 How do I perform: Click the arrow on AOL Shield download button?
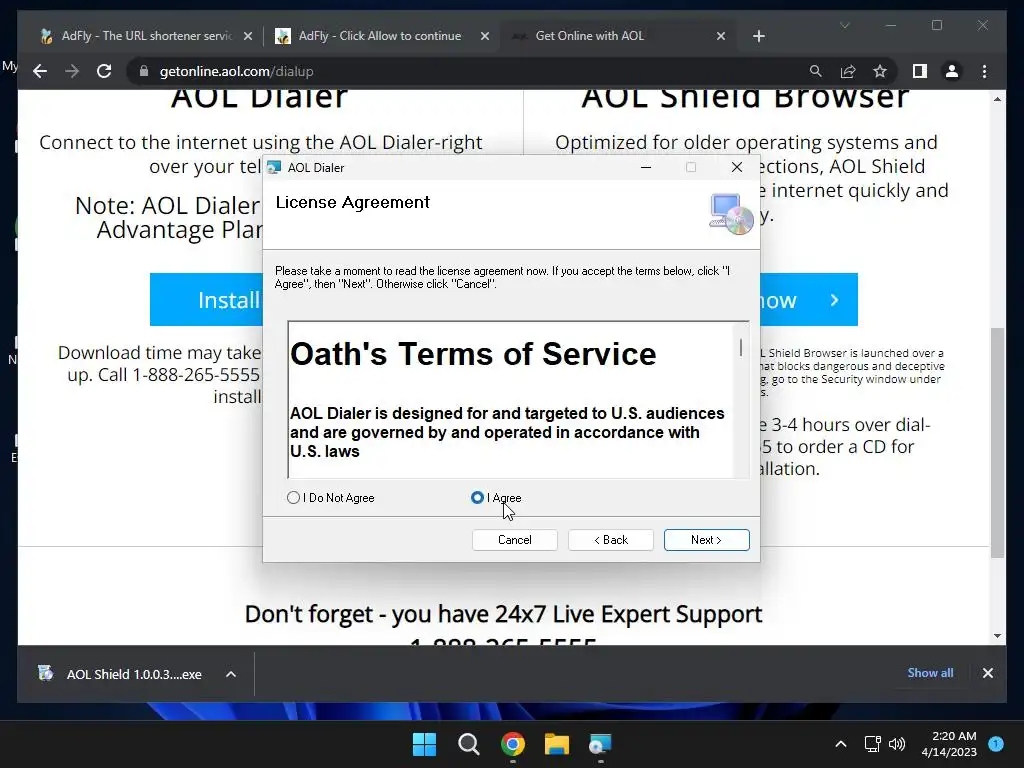(x=834, y=300)
